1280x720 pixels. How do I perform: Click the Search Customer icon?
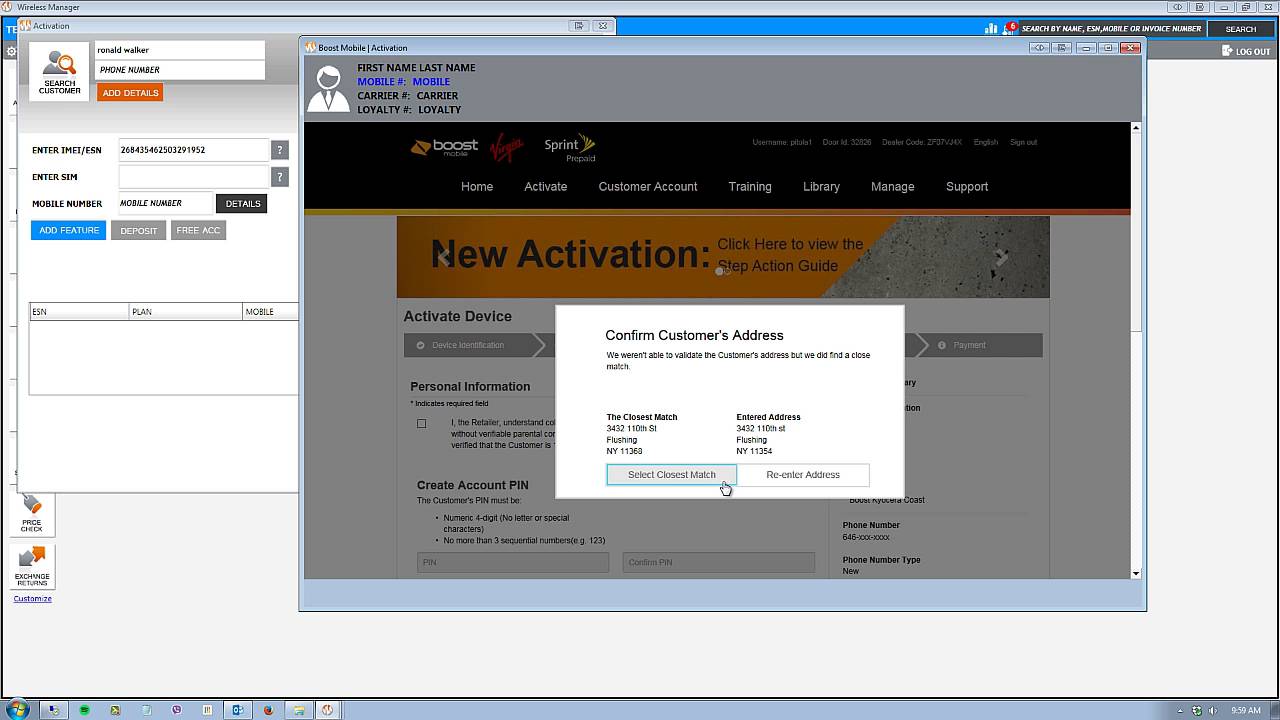[x=59, y=72]
